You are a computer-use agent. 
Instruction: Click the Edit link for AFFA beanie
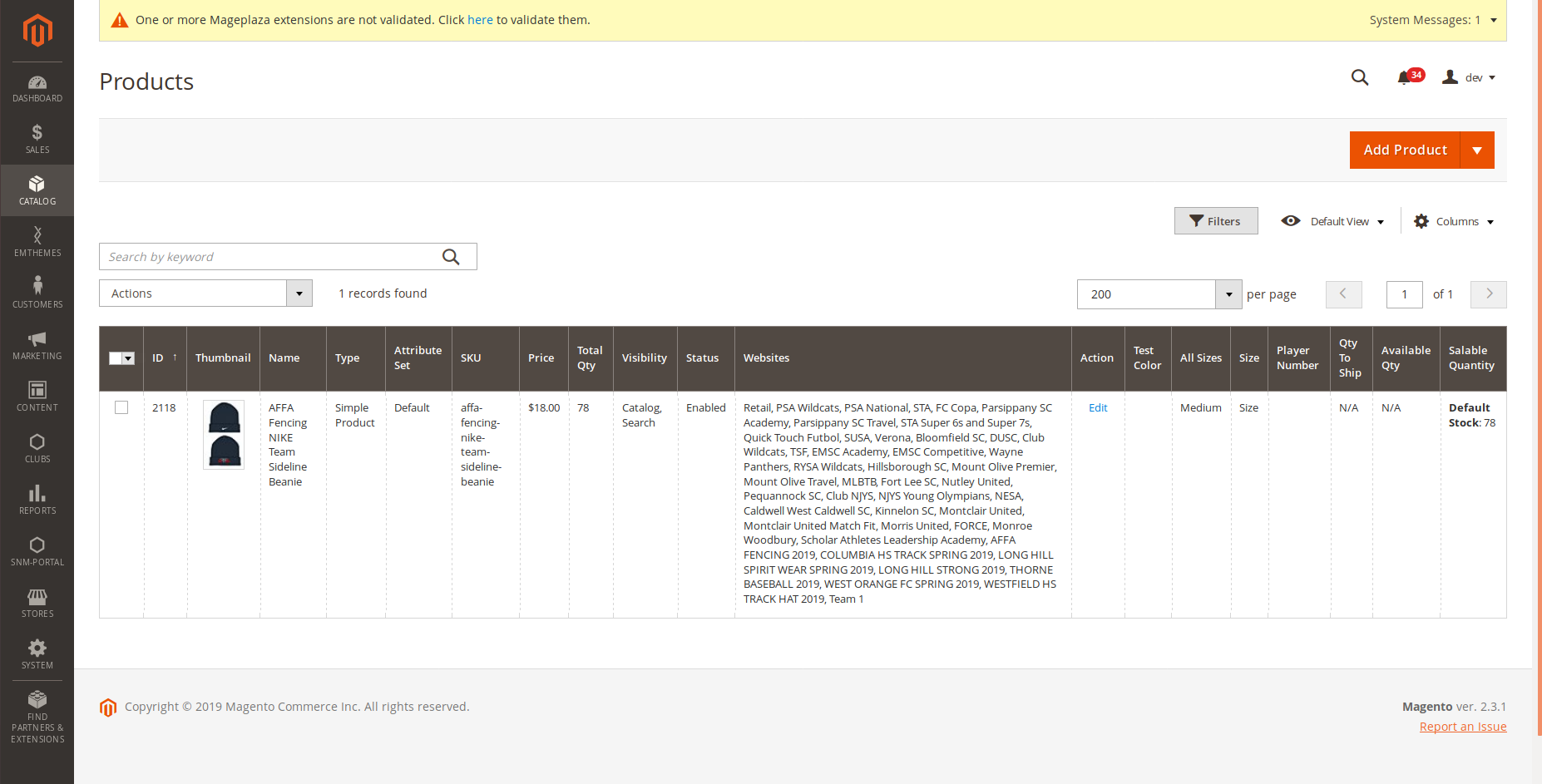point(1098,407)
